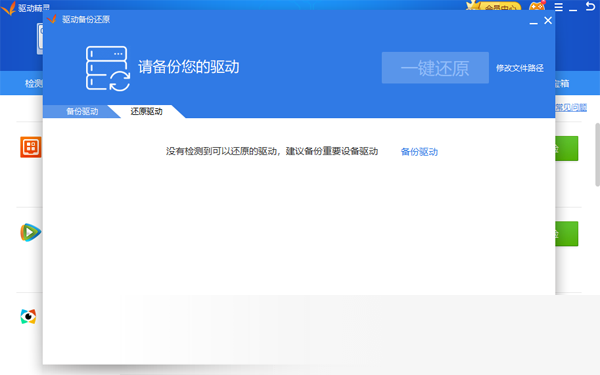The width and height of the screenshot is (600, 375).
Task: Click the 驱动精灵 logo in main window
Action: 8,8
